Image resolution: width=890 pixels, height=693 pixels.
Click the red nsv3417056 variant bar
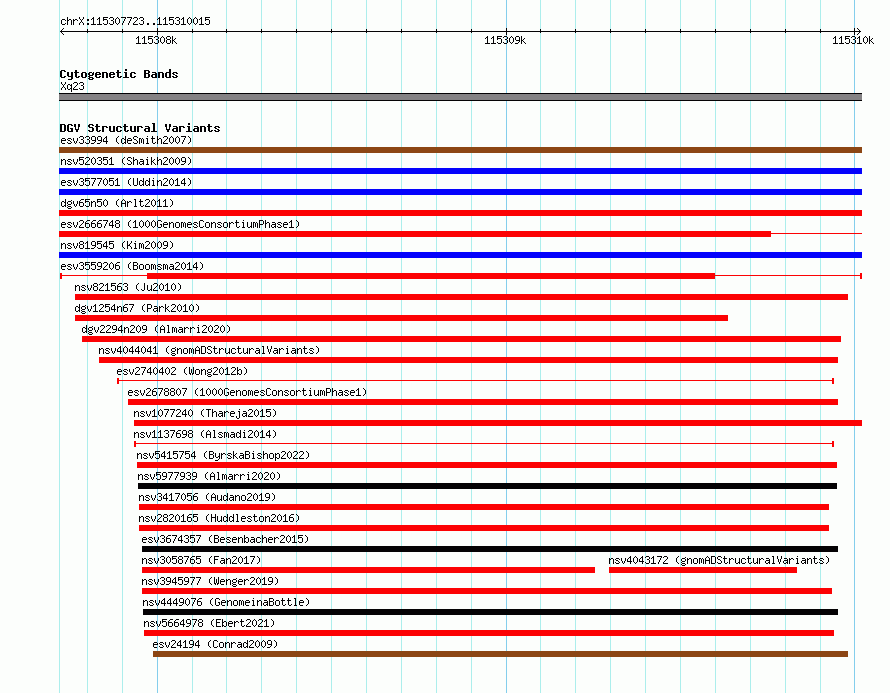pyautogui.click(x=484, y=507)
